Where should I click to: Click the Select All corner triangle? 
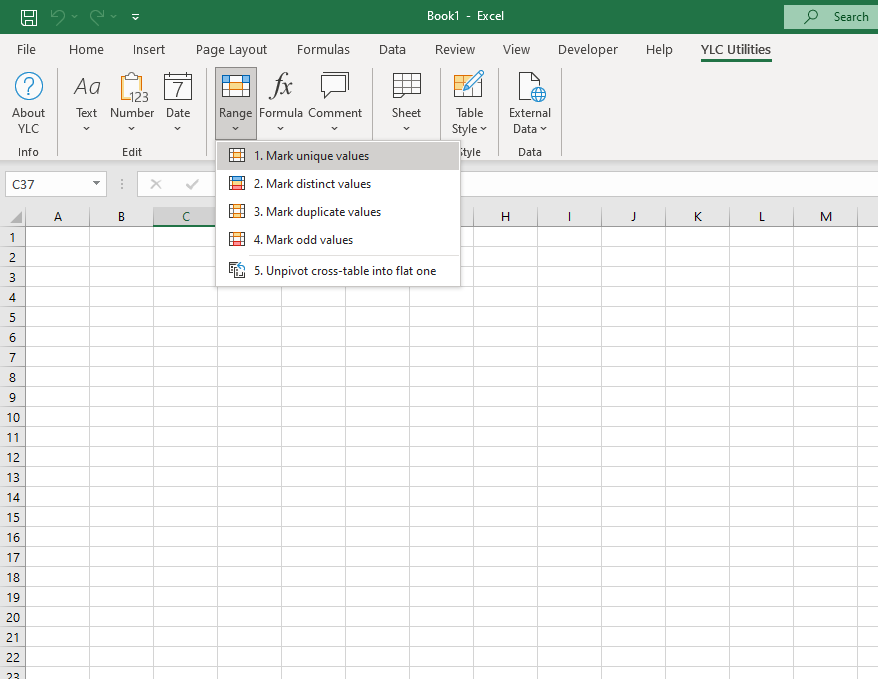pos(16,217)
